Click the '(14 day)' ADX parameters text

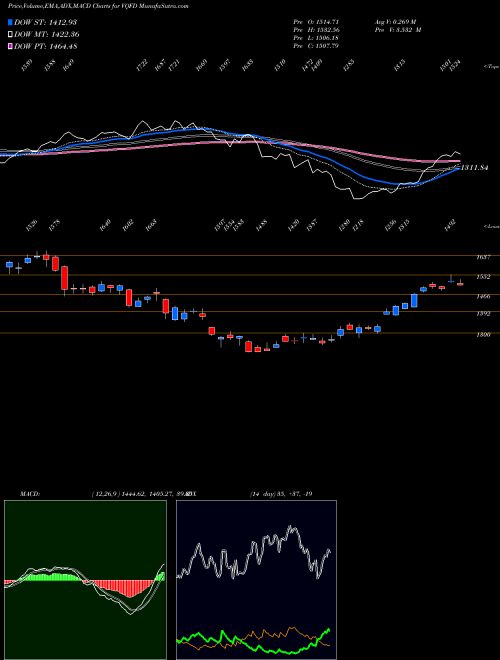coord(261,494)
